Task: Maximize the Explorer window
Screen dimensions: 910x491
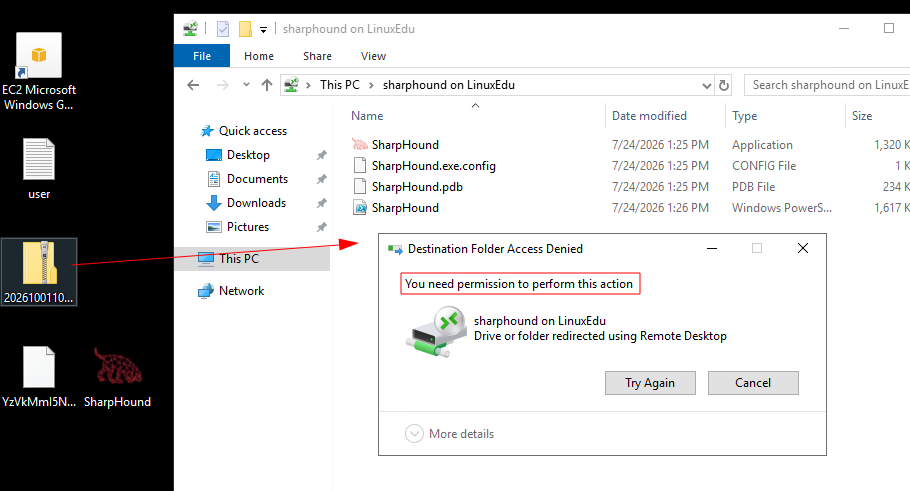Action: [x=889, y=28]
